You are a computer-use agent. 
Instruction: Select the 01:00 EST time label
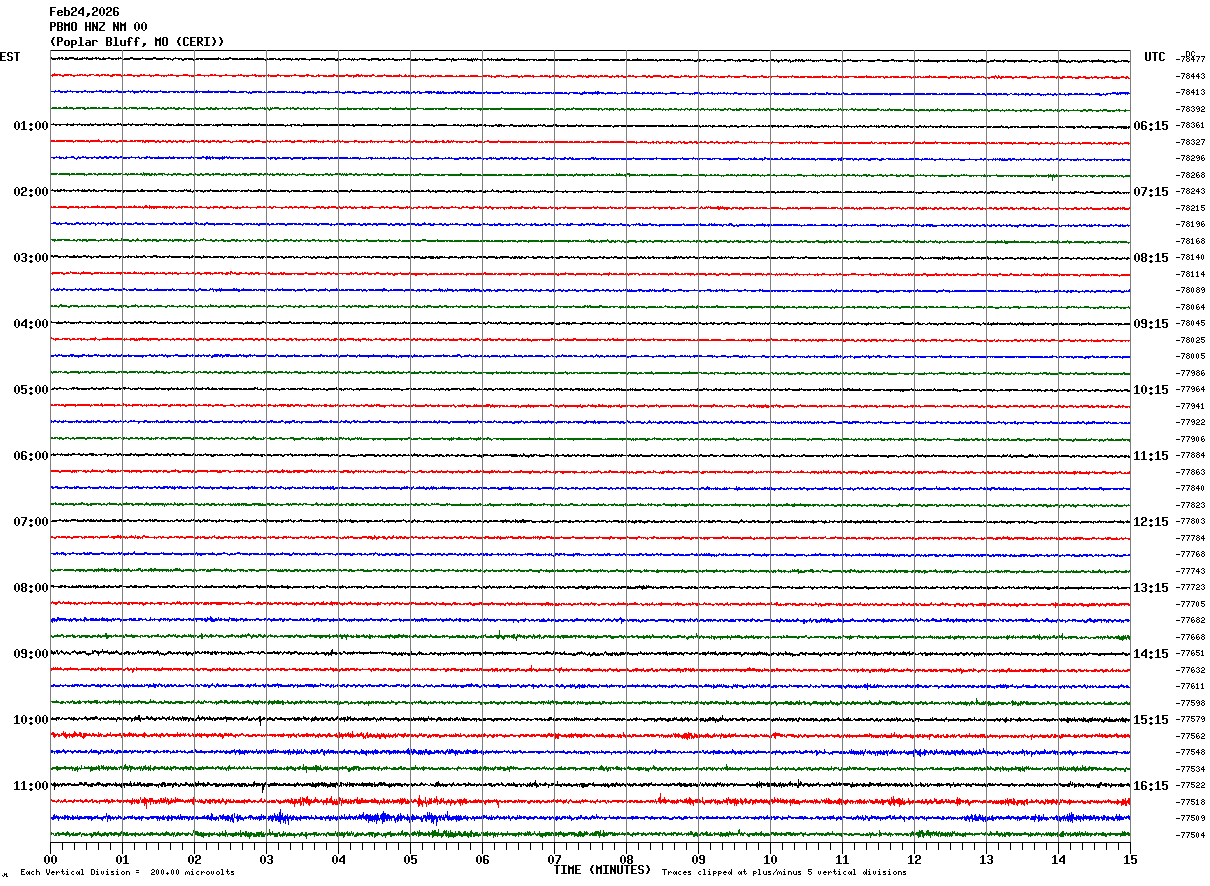pos(31,126)
